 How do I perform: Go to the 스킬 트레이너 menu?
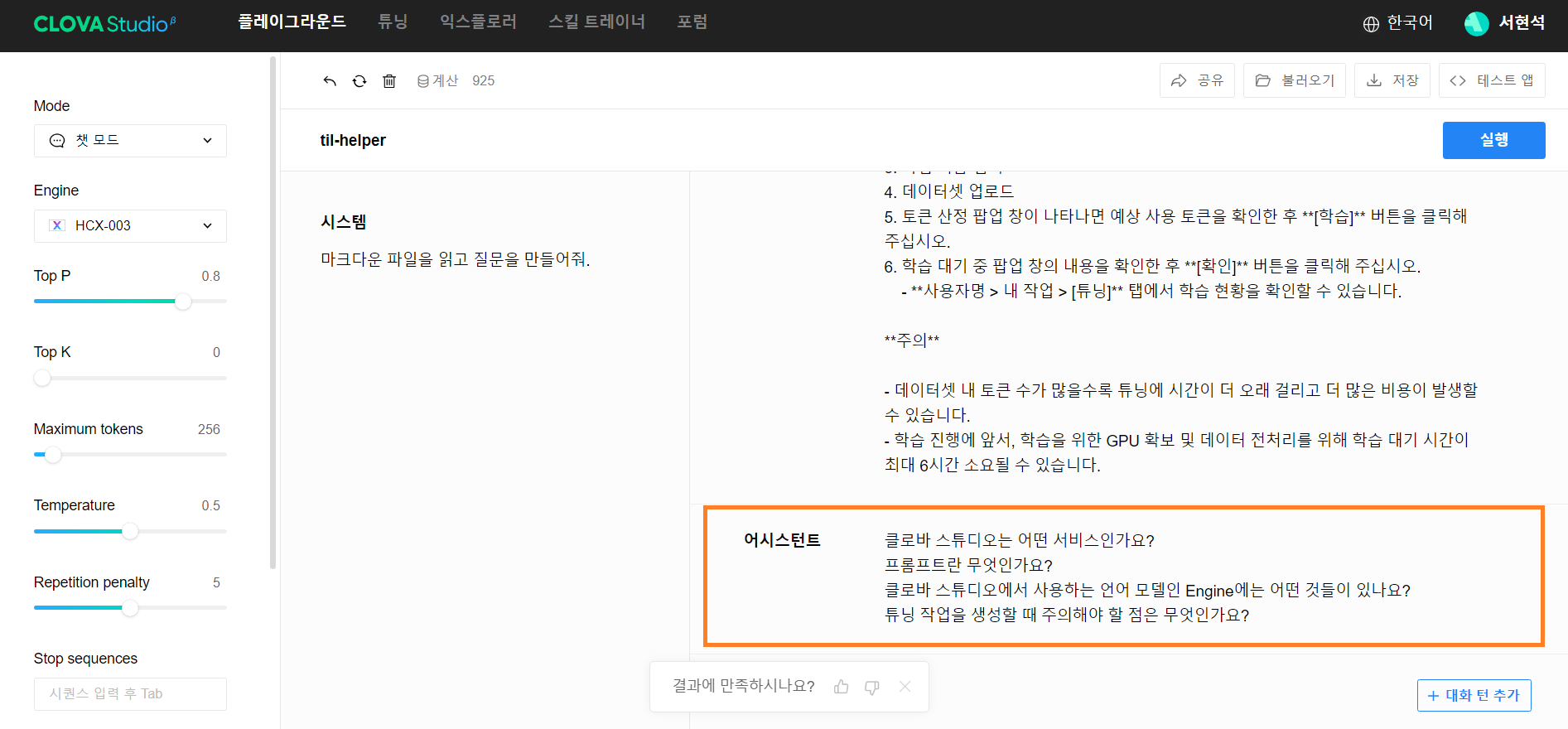[x=596, y=22]
